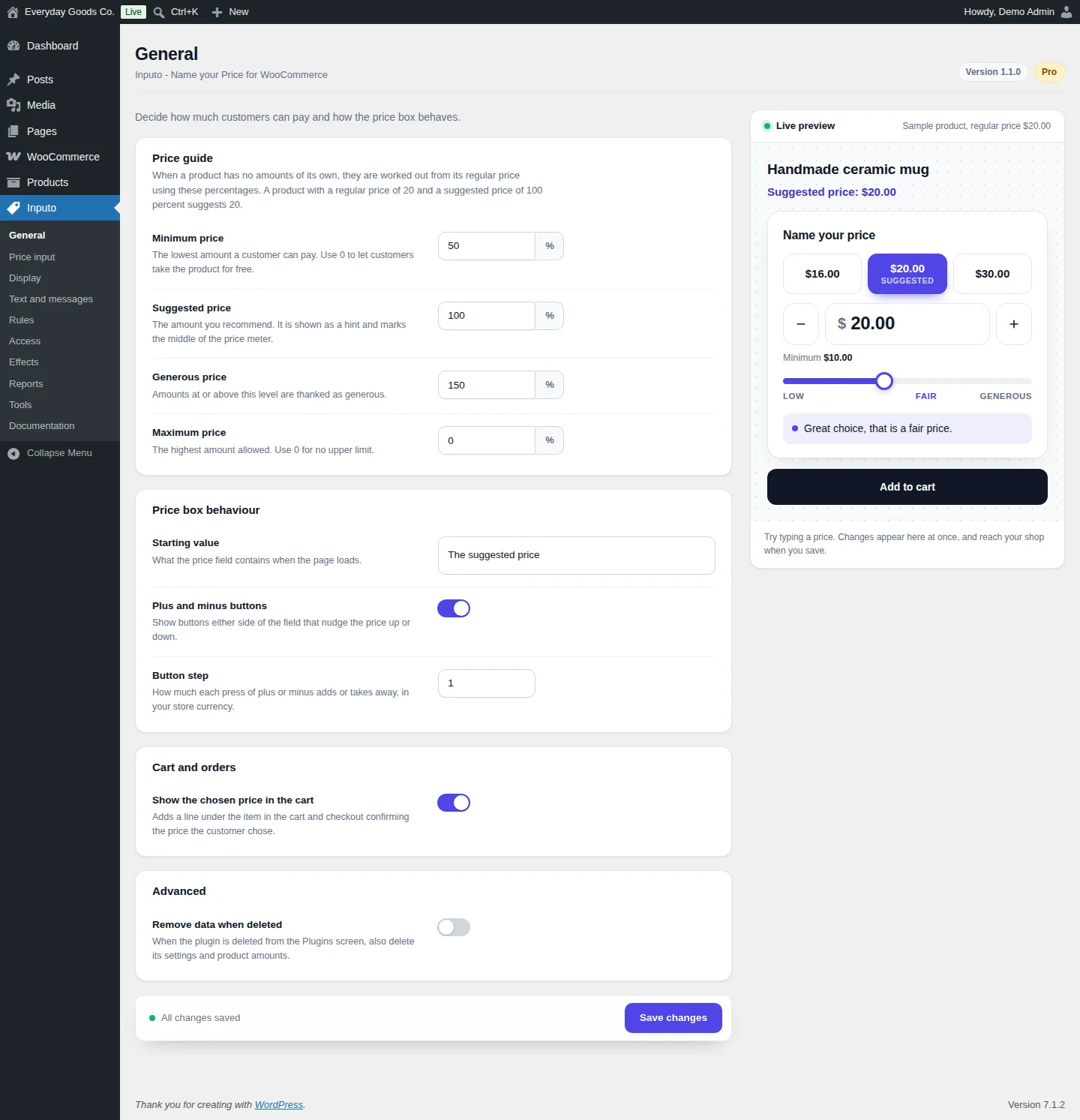Click the Demo Admin user avatar icon

[1066, 12]
